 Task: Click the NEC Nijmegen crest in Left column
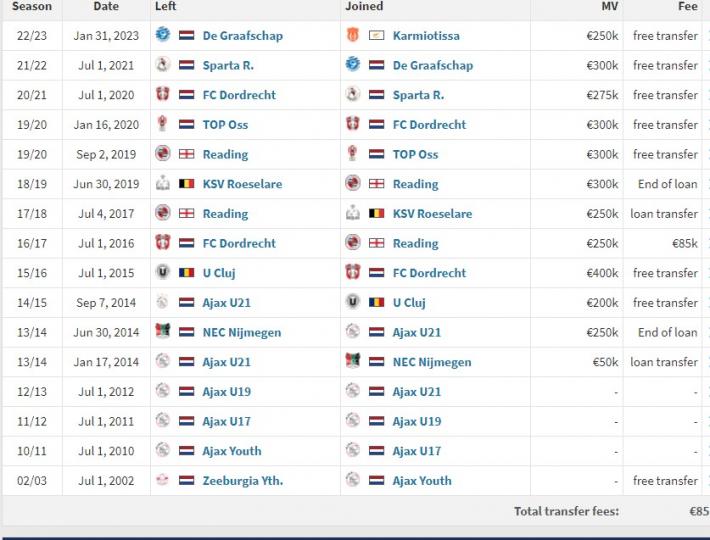163,332
